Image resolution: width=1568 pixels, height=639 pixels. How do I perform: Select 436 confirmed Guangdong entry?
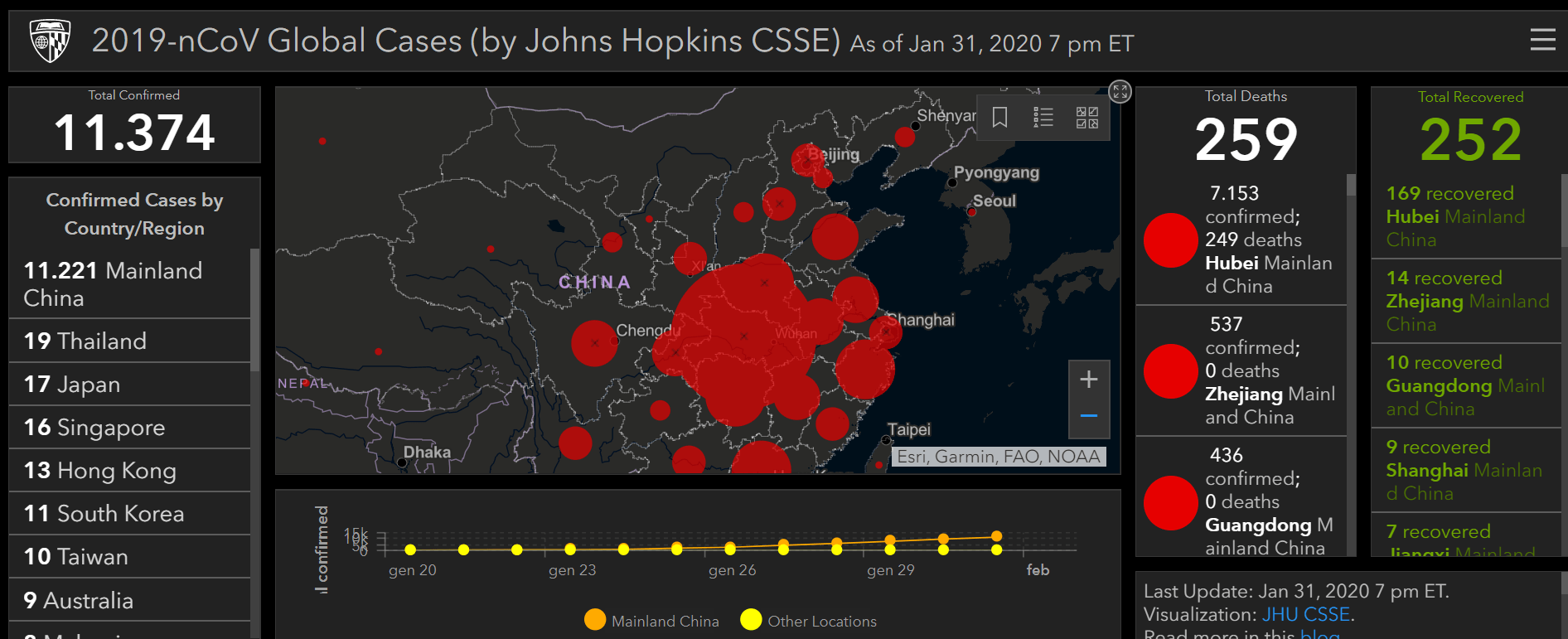point(1241,497)
